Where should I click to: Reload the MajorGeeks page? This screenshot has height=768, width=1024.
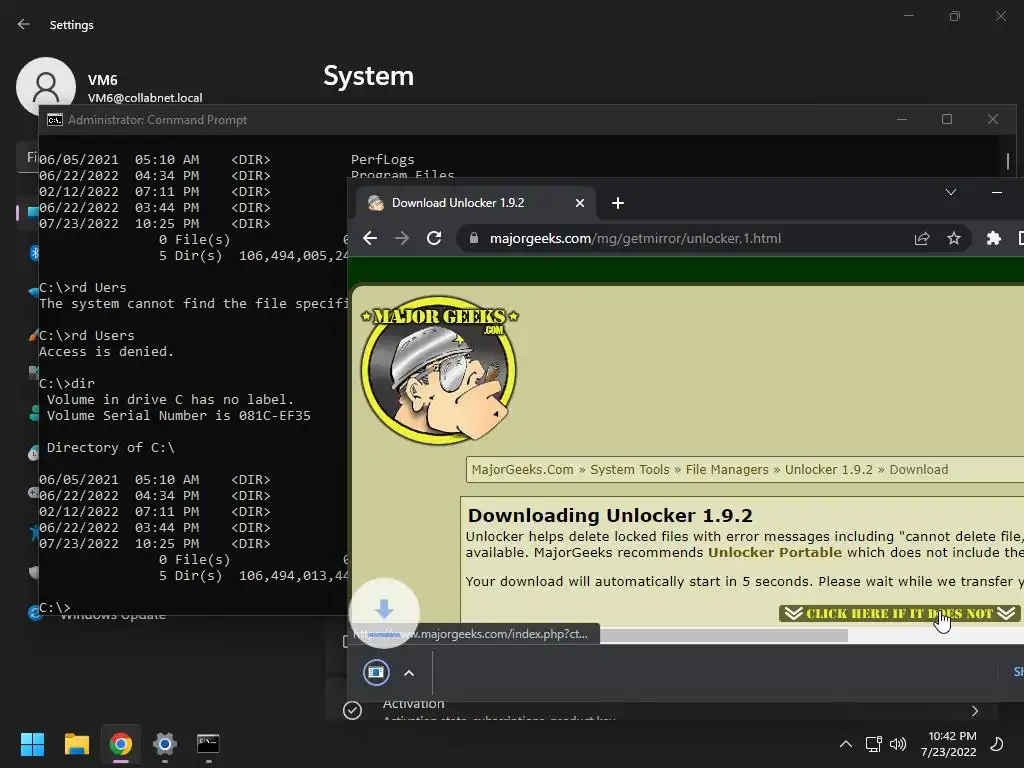(434, 238)
